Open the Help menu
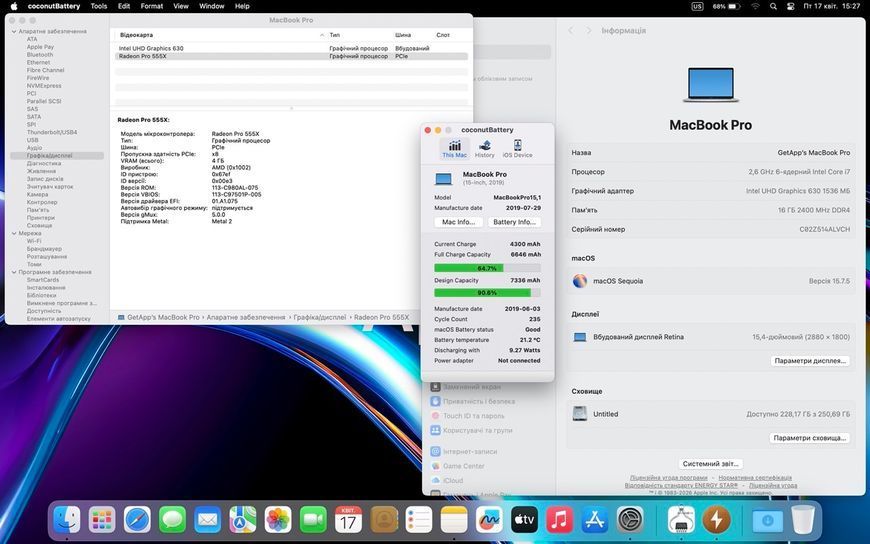The height and width of the screenshot is (544, 870). (242, 6)
